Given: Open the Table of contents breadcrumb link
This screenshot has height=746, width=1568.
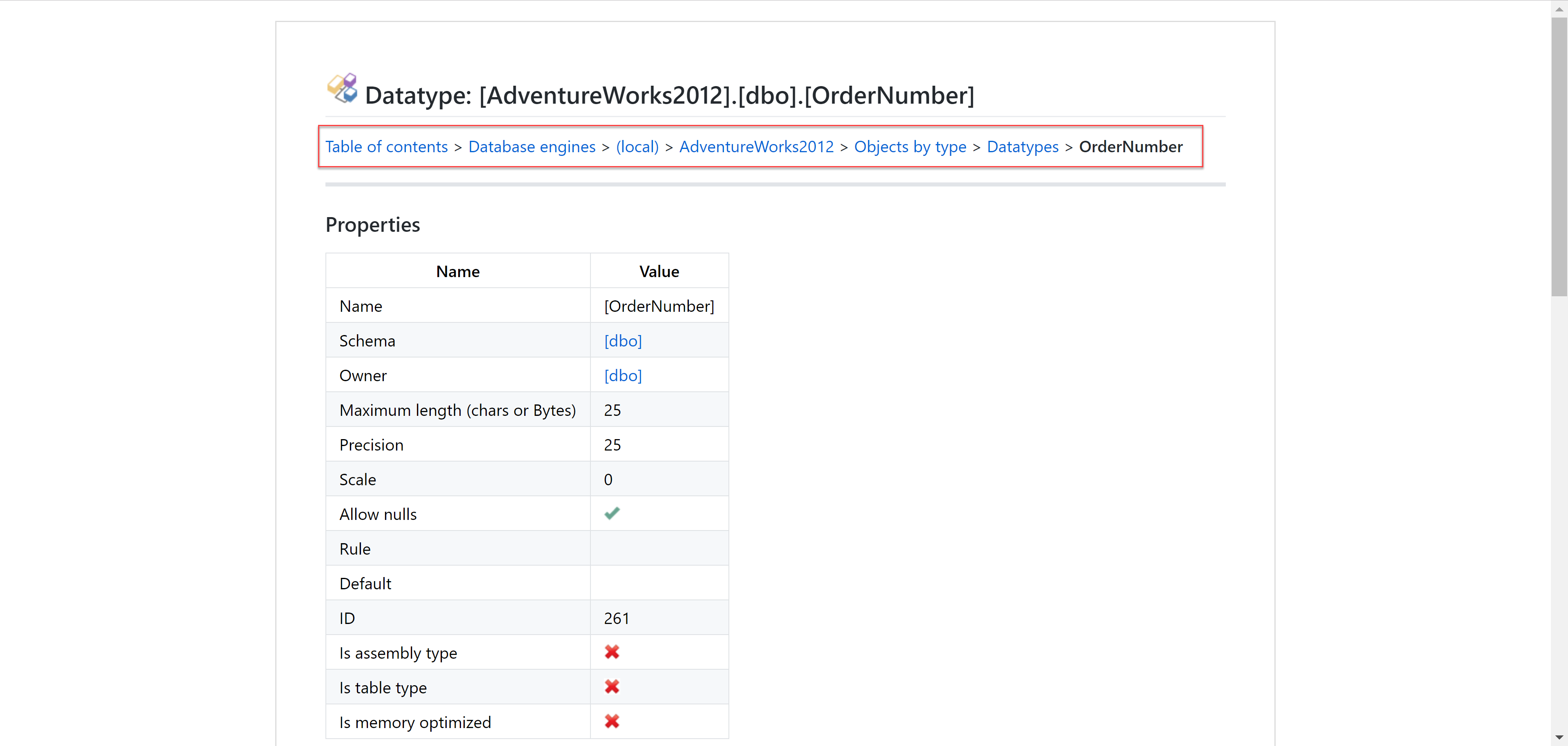Looking at the screenshot, I should tap(387, 147).
